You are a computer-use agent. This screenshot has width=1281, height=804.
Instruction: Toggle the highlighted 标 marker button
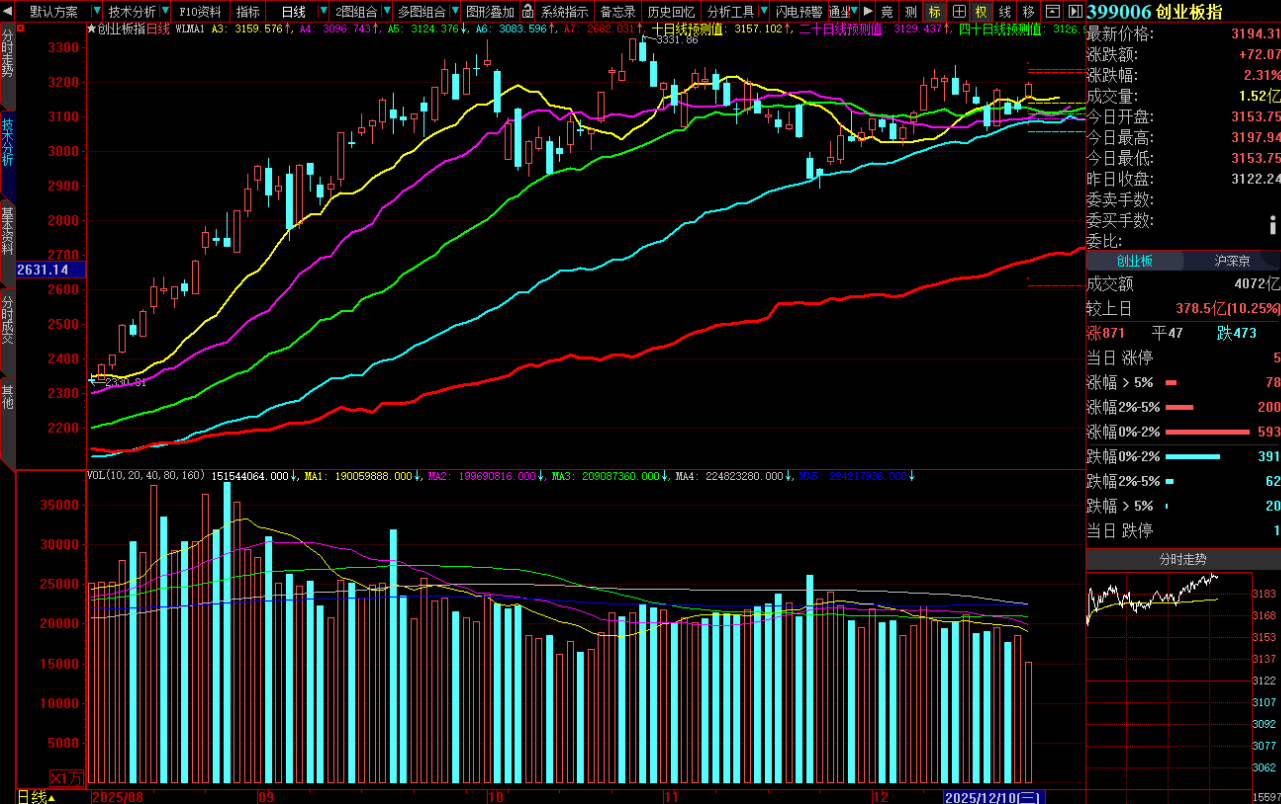click(x=934, y=12)
